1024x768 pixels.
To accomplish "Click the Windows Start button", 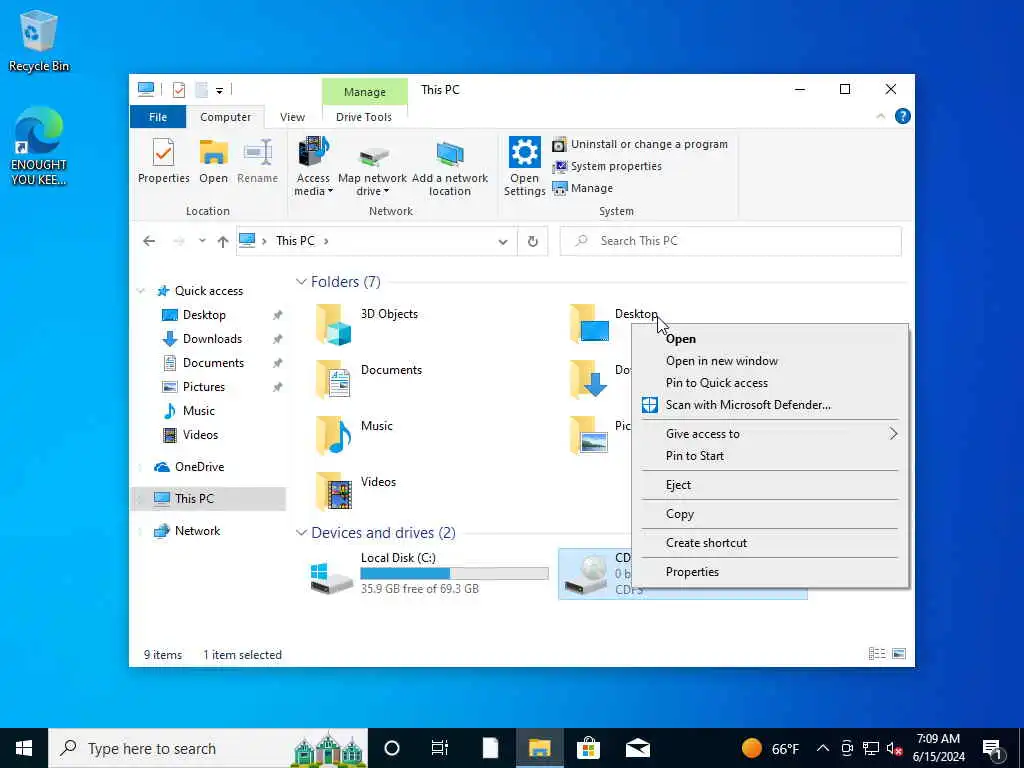I will tap(24, 748).
